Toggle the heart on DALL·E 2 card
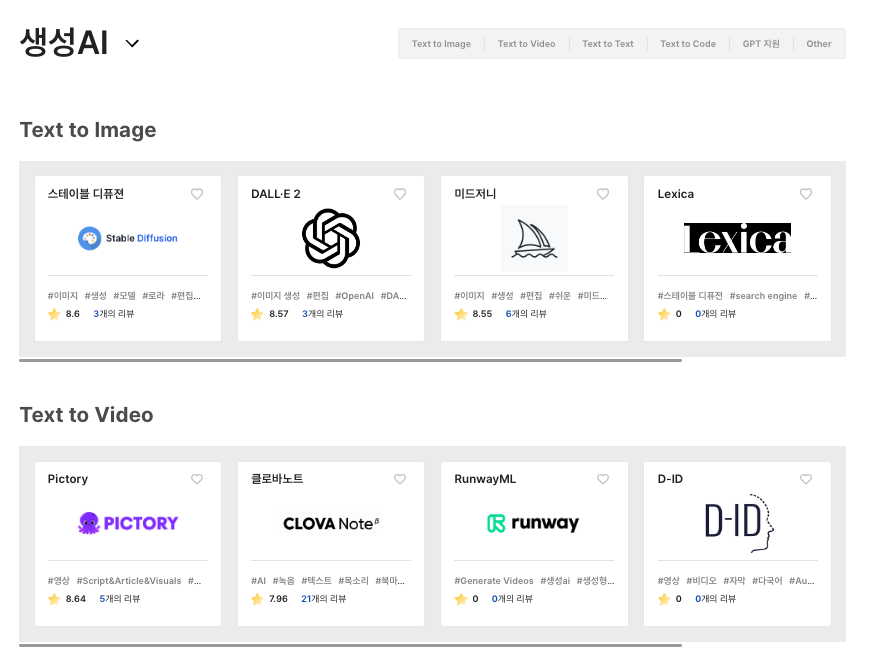 (400, 194)
